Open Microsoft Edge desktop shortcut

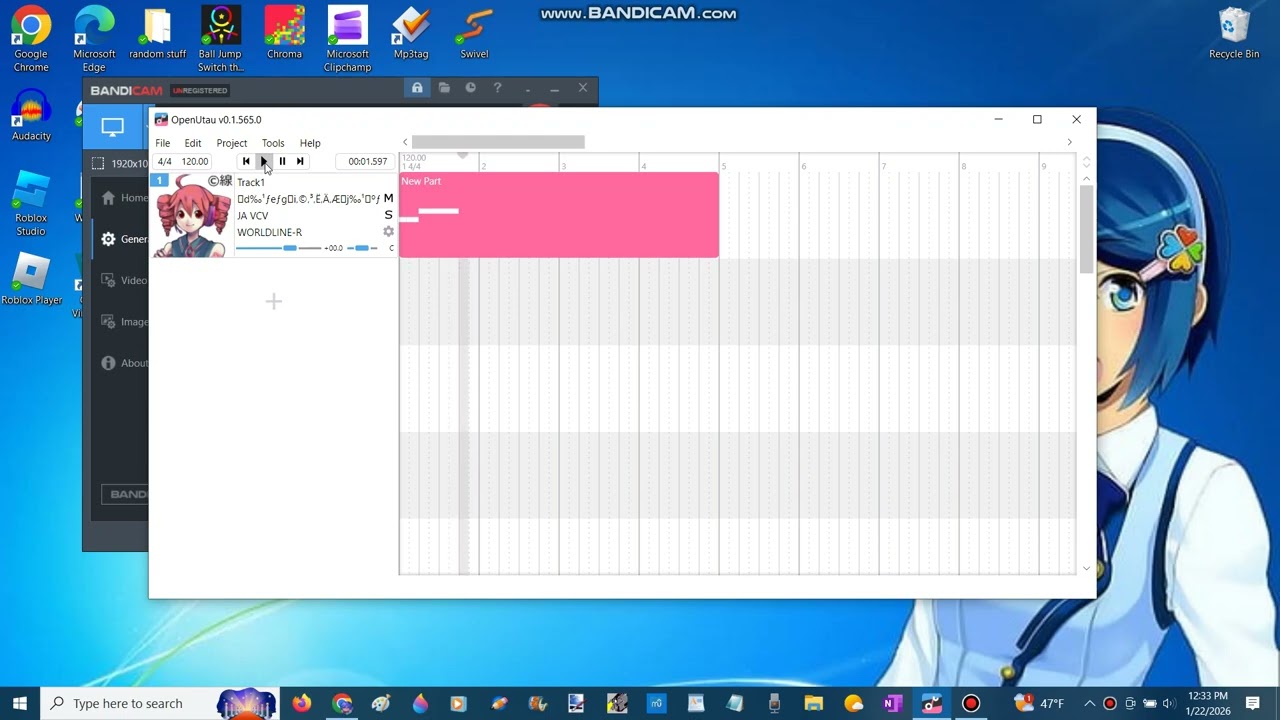(x=94, y=40)
